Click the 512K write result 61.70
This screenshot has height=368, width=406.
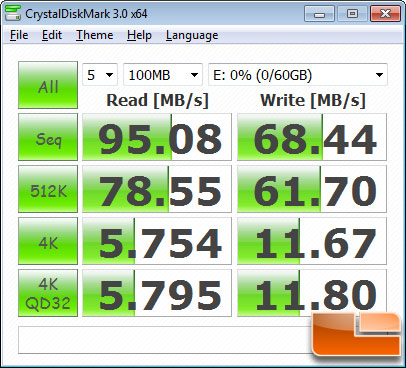click(312, 189)
